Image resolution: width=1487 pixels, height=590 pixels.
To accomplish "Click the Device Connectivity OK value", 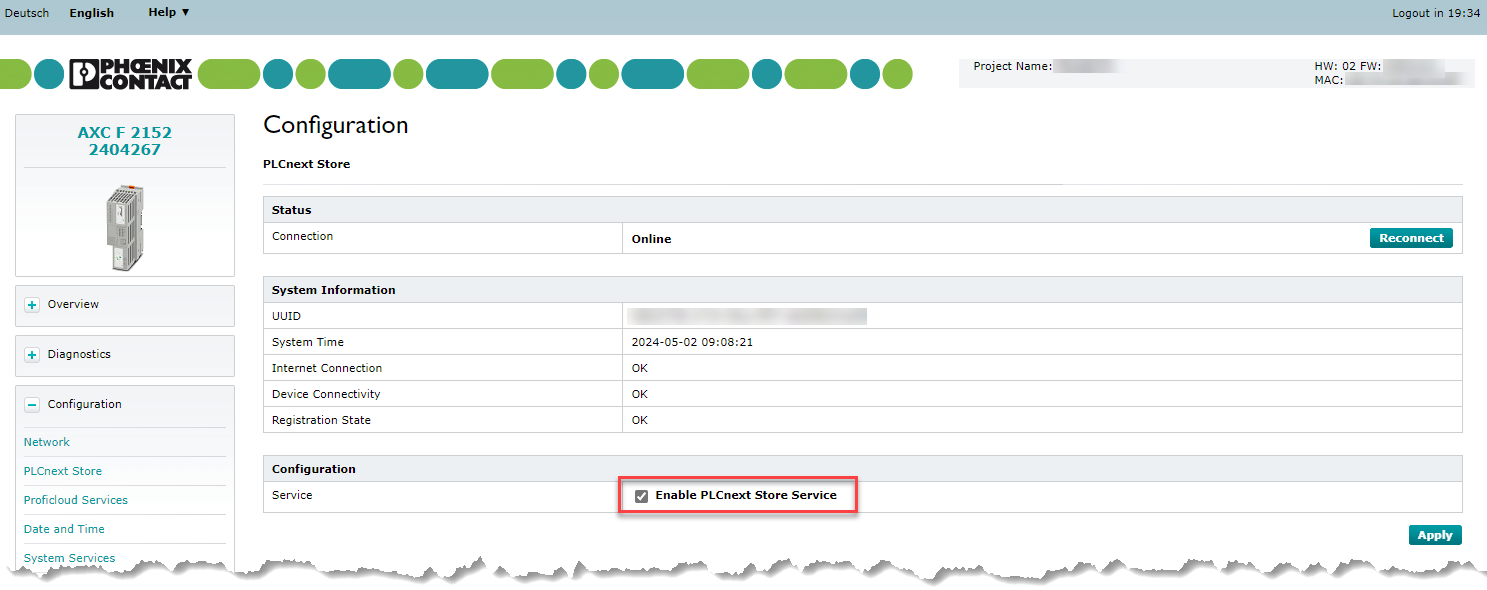I will 640,394.
